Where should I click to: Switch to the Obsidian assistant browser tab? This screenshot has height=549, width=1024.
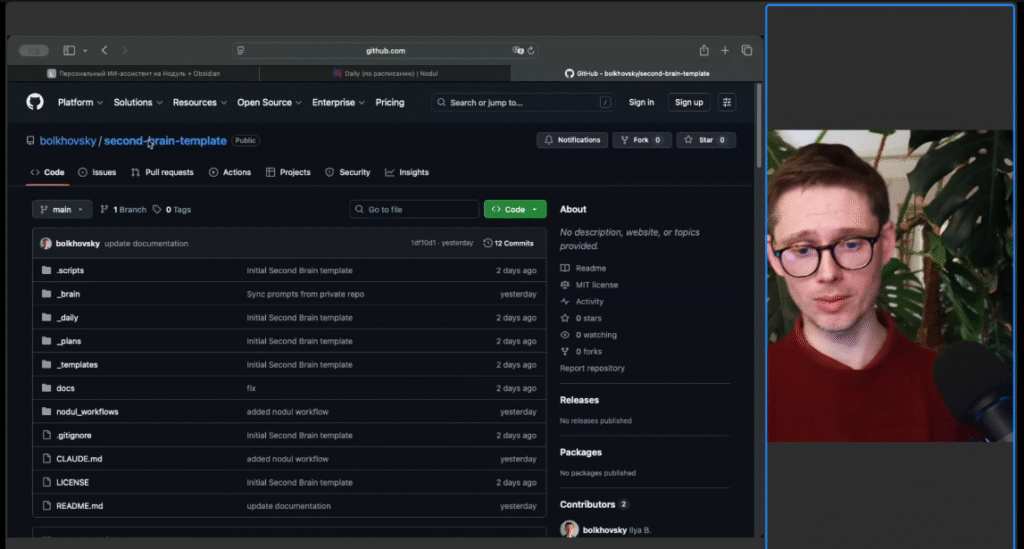click(133, 74)
